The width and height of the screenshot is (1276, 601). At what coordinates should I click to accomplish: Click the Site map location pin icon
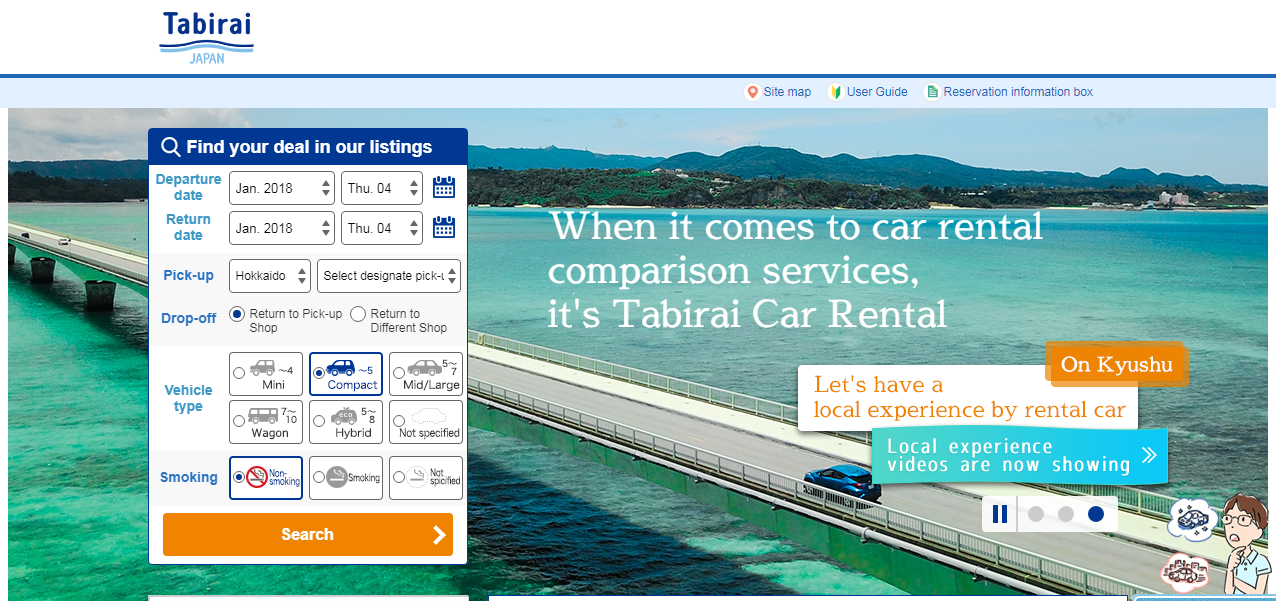click(x=752, y=91)
